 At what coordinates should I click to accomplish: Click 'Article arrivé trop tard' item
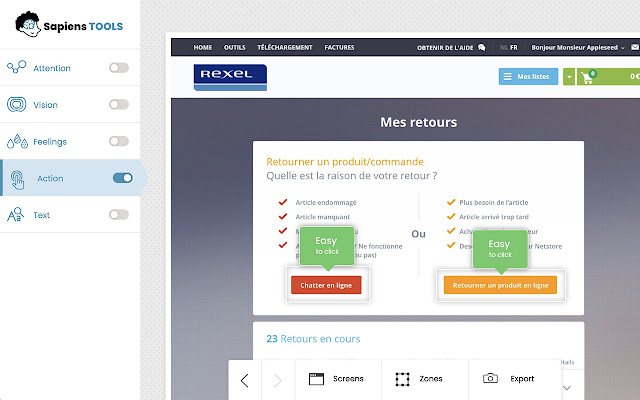[x=494, y=217]
